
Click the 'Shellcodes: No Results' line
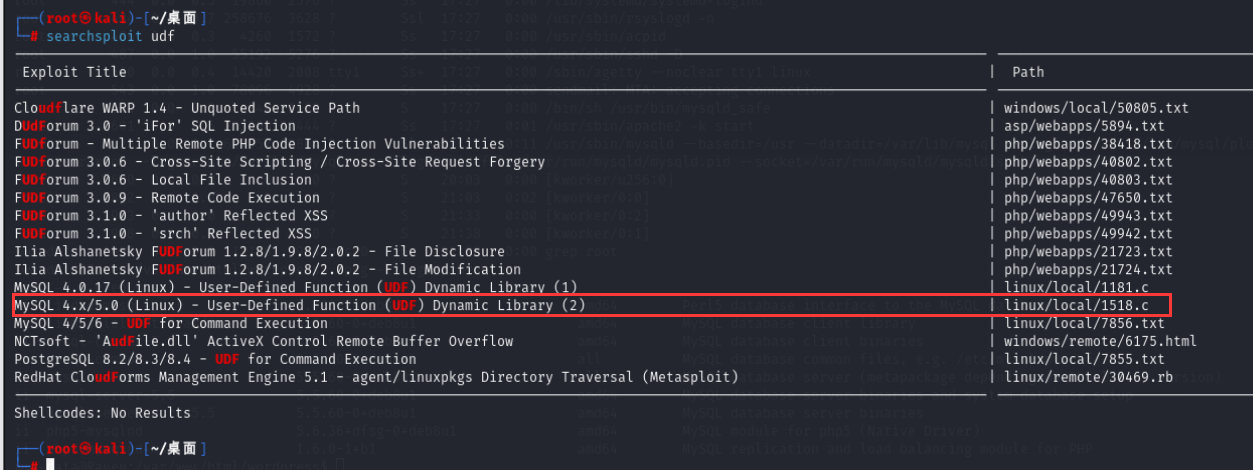click(x=102, y=413)
